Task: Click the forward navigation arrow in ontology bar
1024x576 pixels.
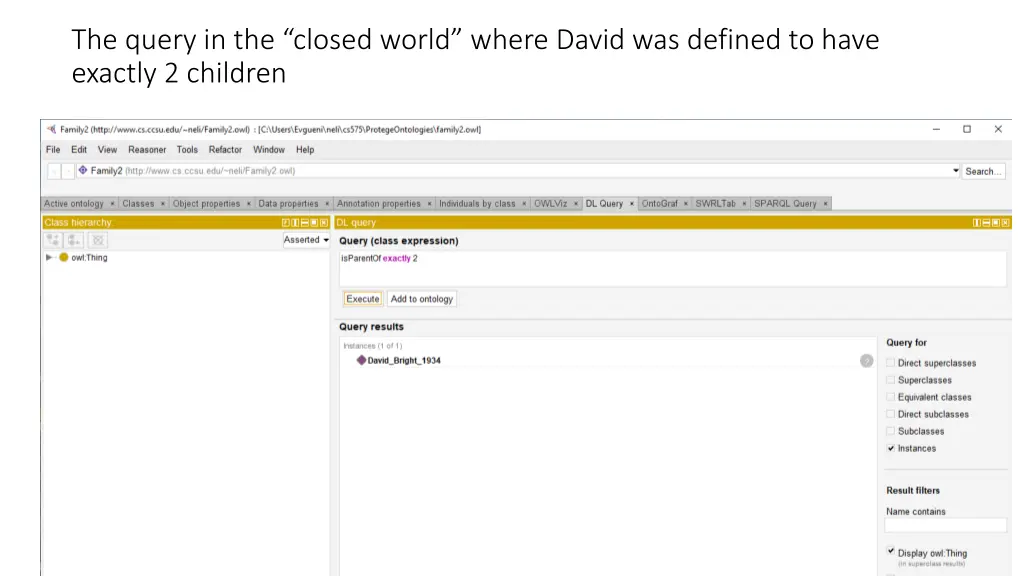Action: (67, 171)
